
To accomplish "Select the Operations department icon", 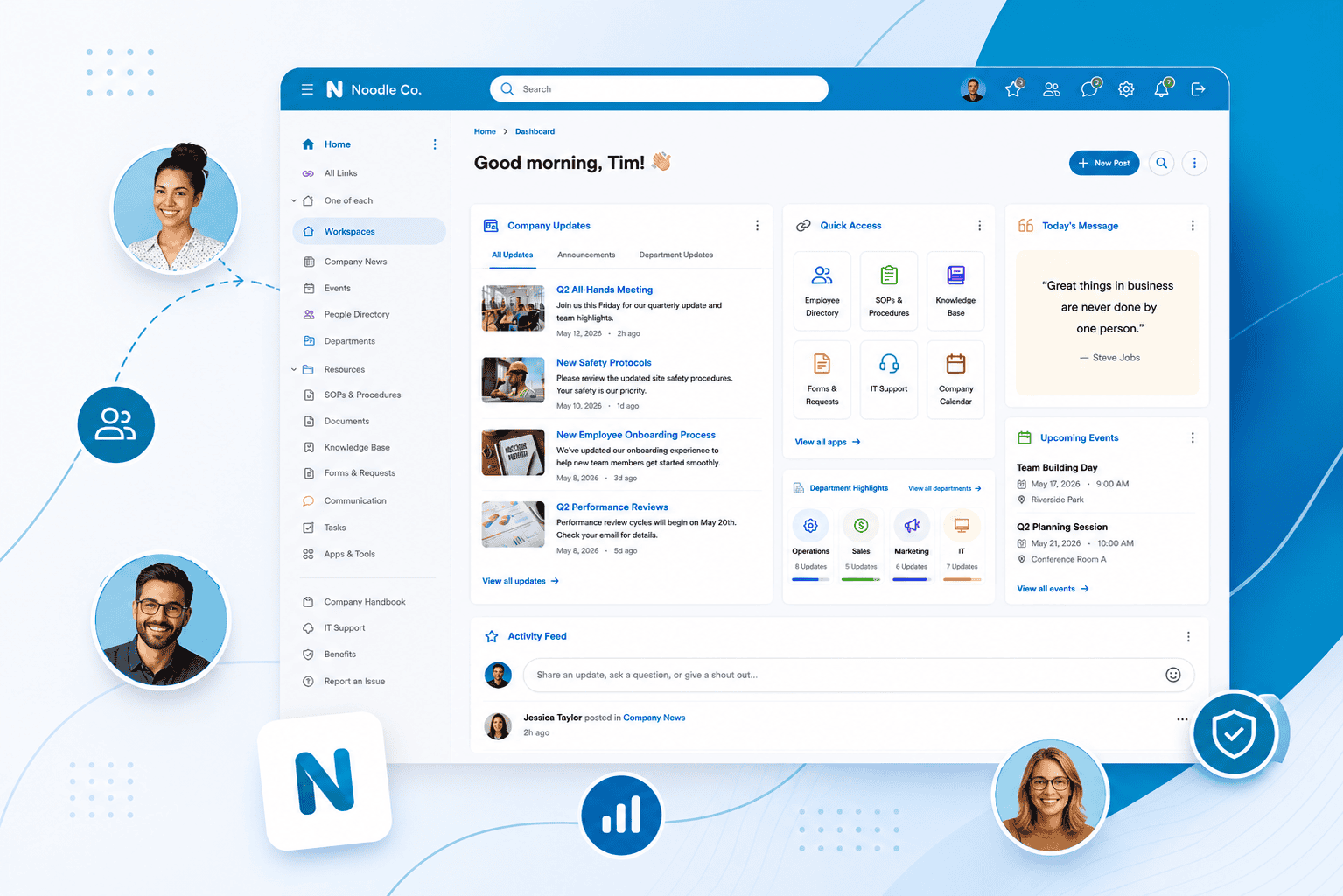I will [x=811, y=526].
